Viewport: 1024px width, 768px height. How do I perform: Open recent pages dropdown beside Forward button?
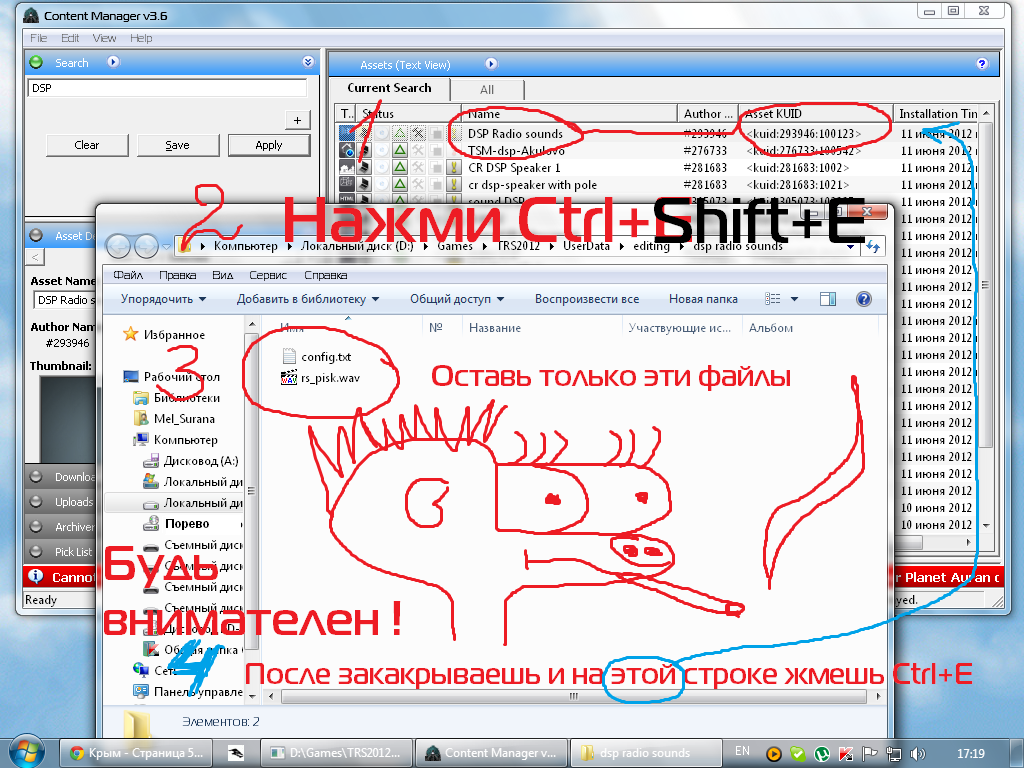coord(165,247)
